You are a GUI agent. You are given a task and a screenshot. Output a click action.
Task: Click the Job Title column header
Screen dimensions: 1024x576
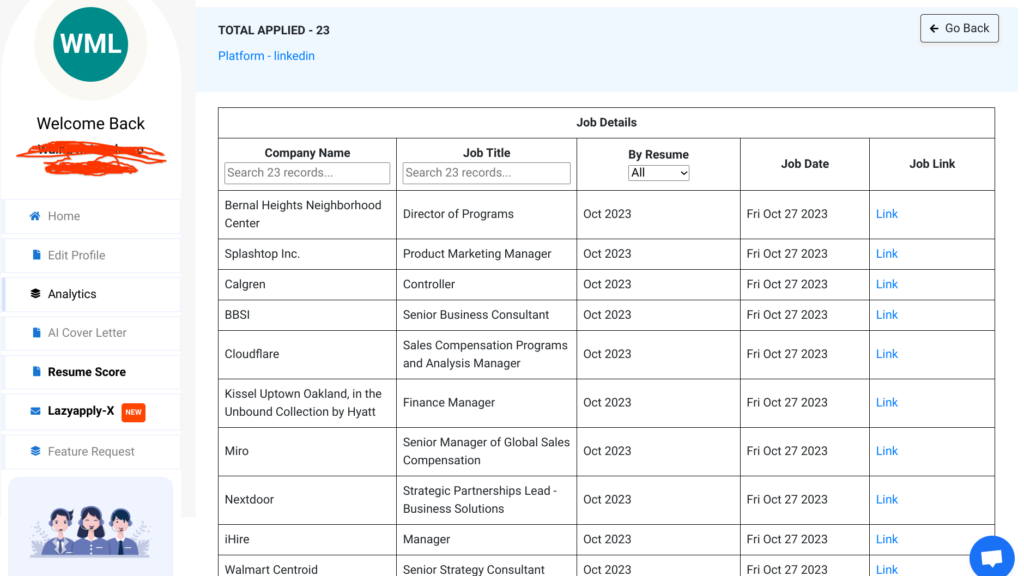pos(487,153)
